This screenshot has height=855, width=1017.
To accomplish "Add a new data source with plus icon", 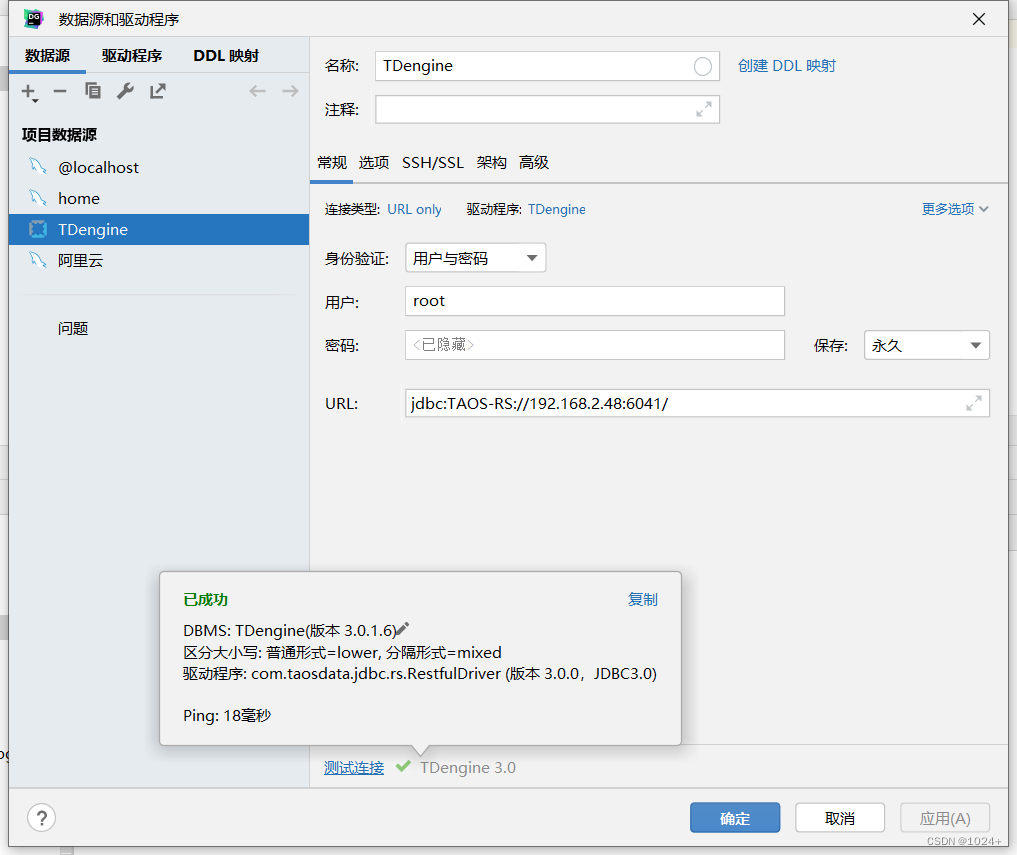I will coord(29,92).
